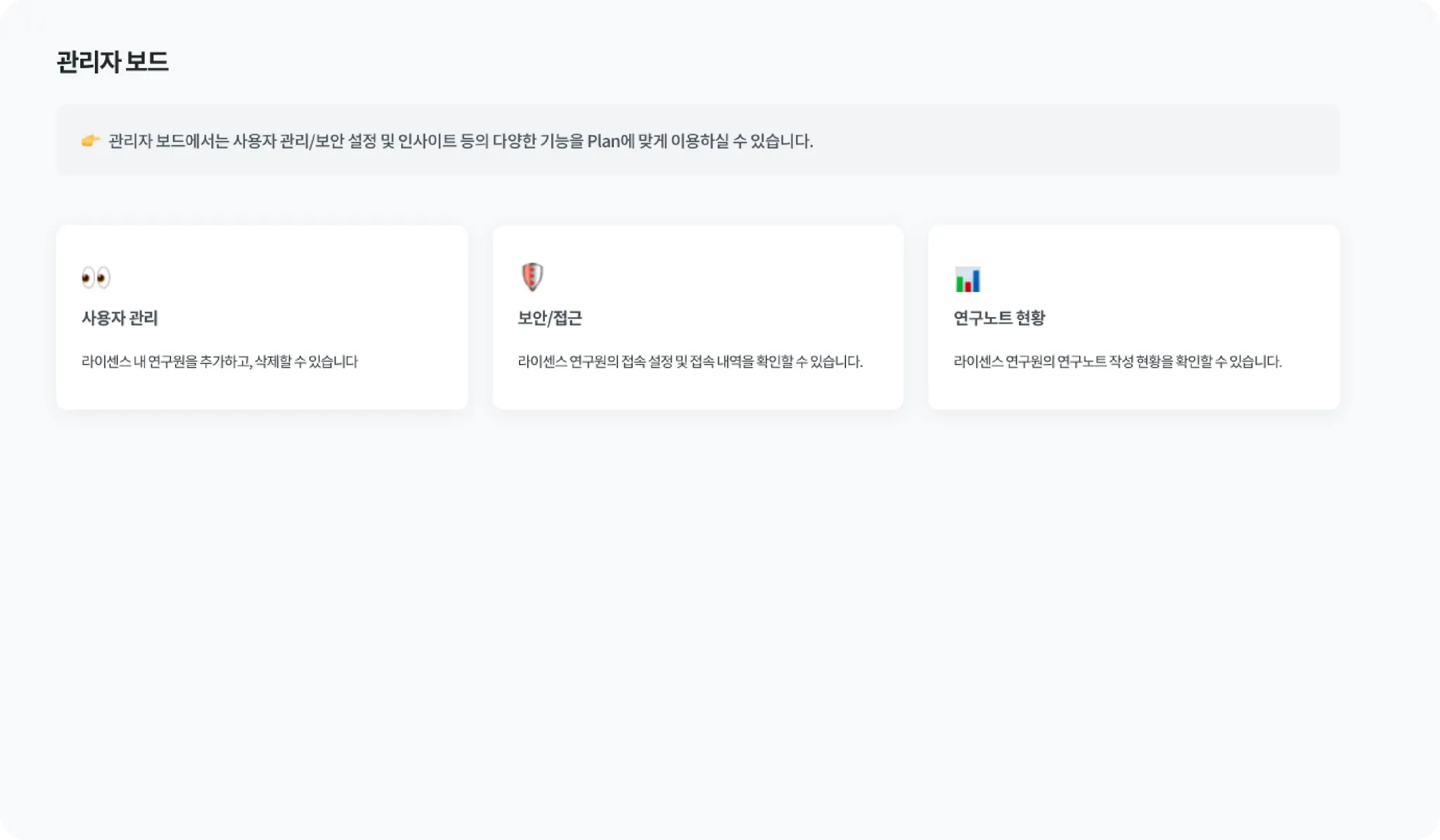This screenshot has width=1440, height=840.
Task: Click 사용자 관리/보안 설정 phrase in banner
Action: click(x=304, y=141)
